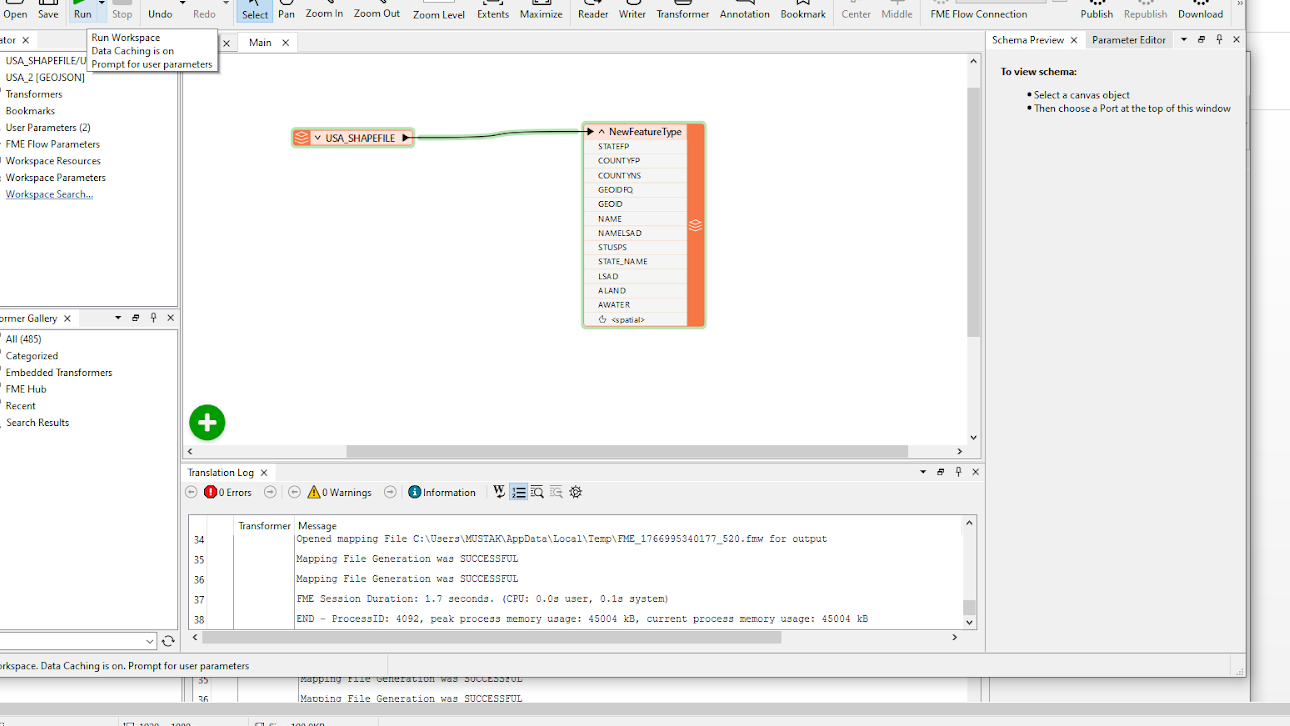Image resolution: width=1290 pixels, height=726 pixels.
Task: Open the Workspace Search link
Action: coord(49,194)
